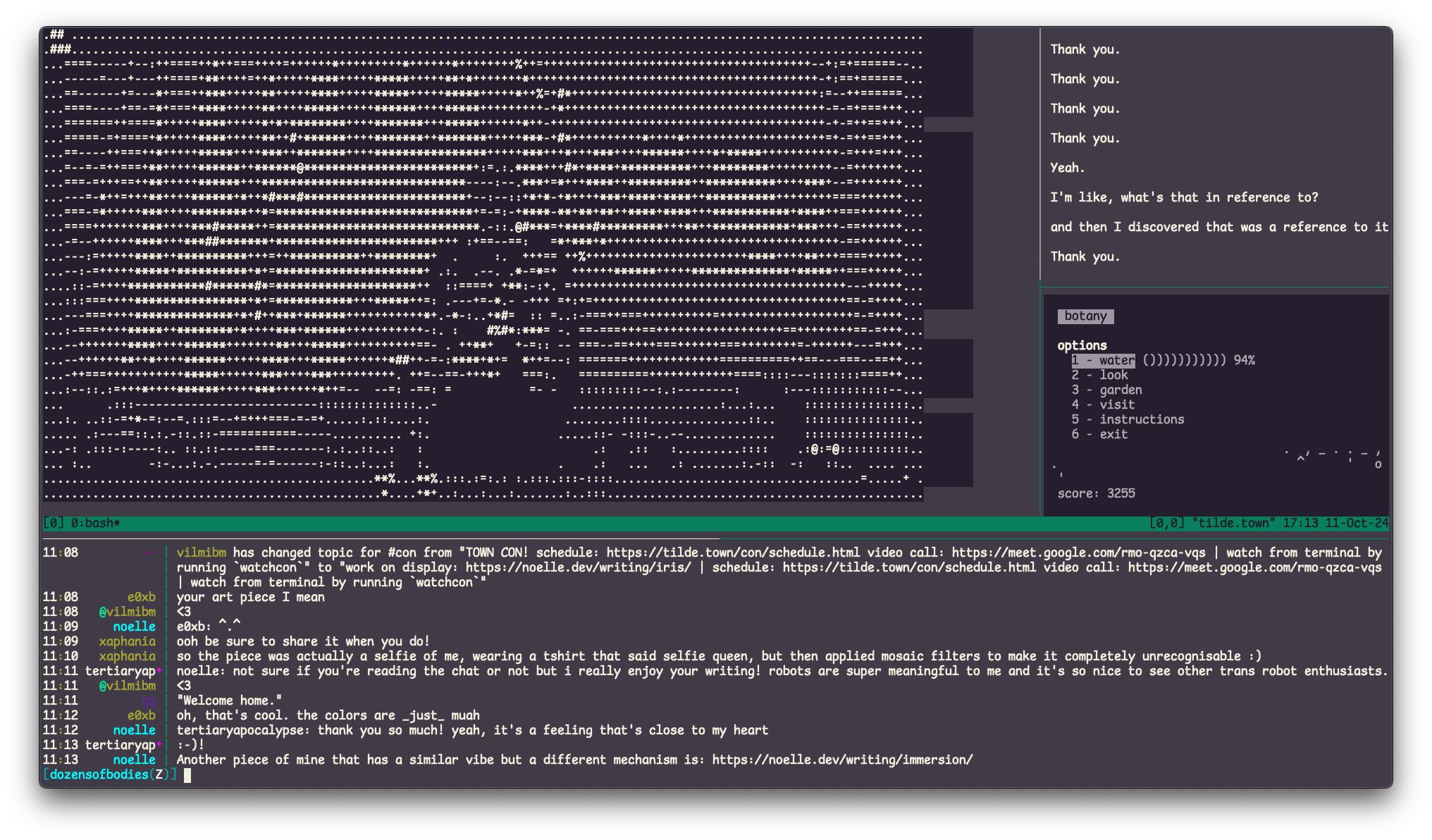The height and width of the screenshot is (840, 1432).
Task: Click the tmux '[0]' session indicator
Action: click(53, 523)
